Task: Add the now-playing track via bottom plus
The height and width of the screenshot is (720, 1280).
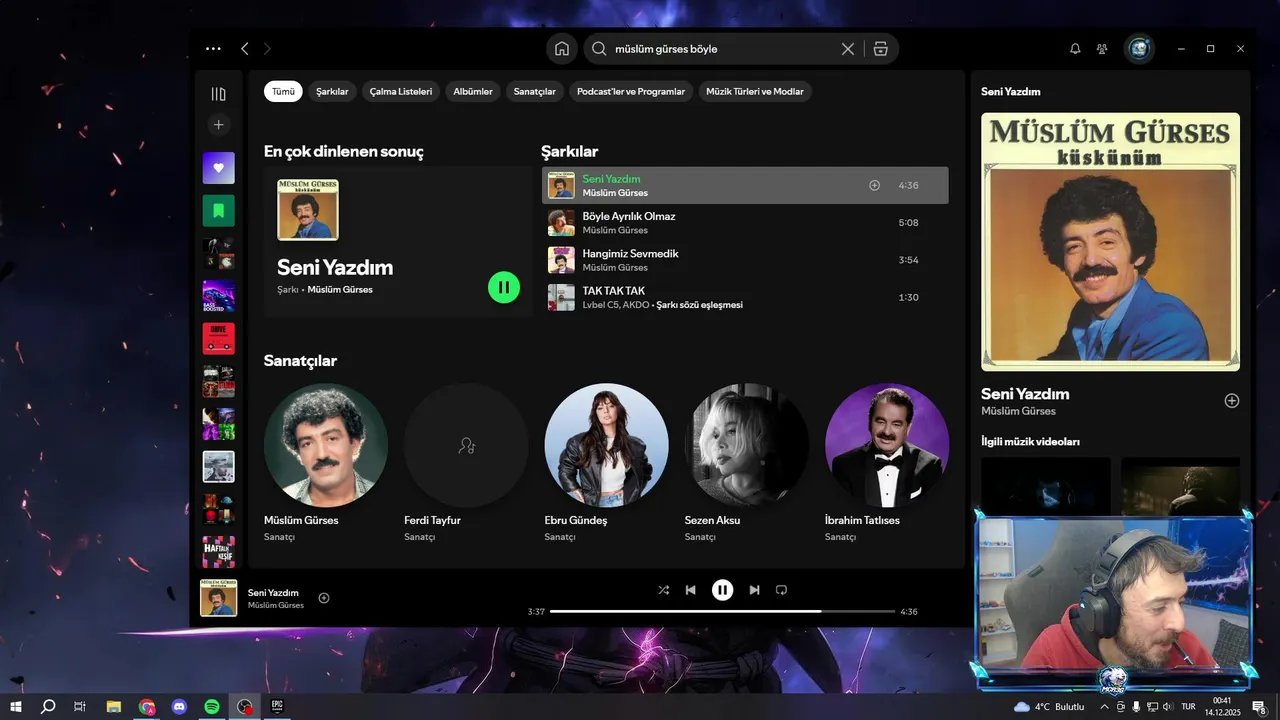Action: 324,598
